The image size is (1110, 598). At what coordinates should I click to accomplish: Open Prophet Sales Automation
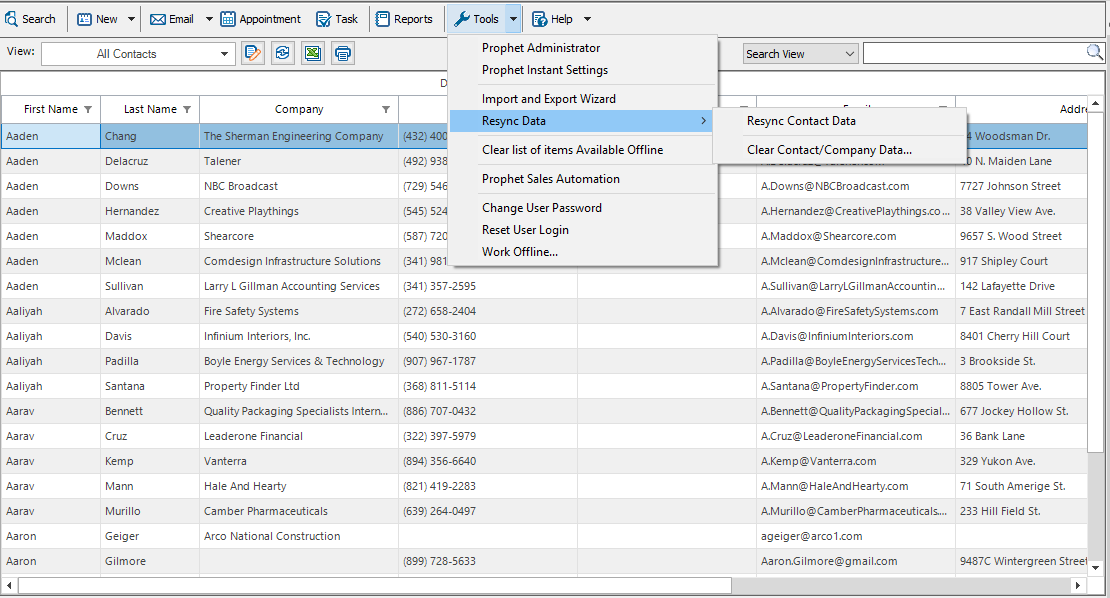(551, 179)
